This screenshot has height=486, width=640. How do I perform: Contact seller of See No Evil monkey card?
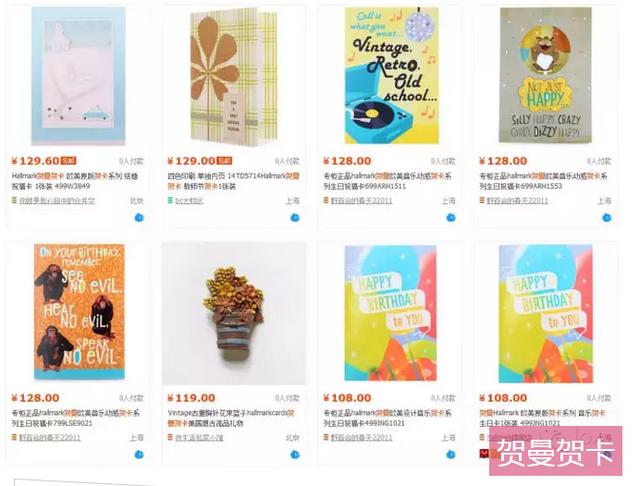[139, 455]
